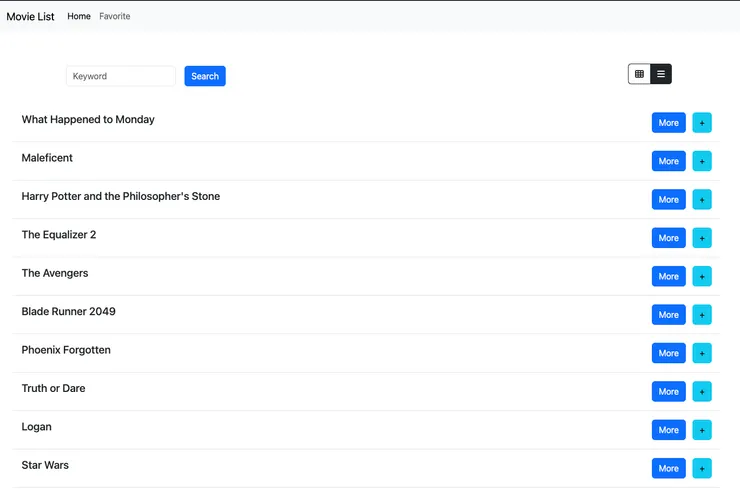740x494 pixels.
Task: Open More info for Maleficent
Action: click(668, 161)
